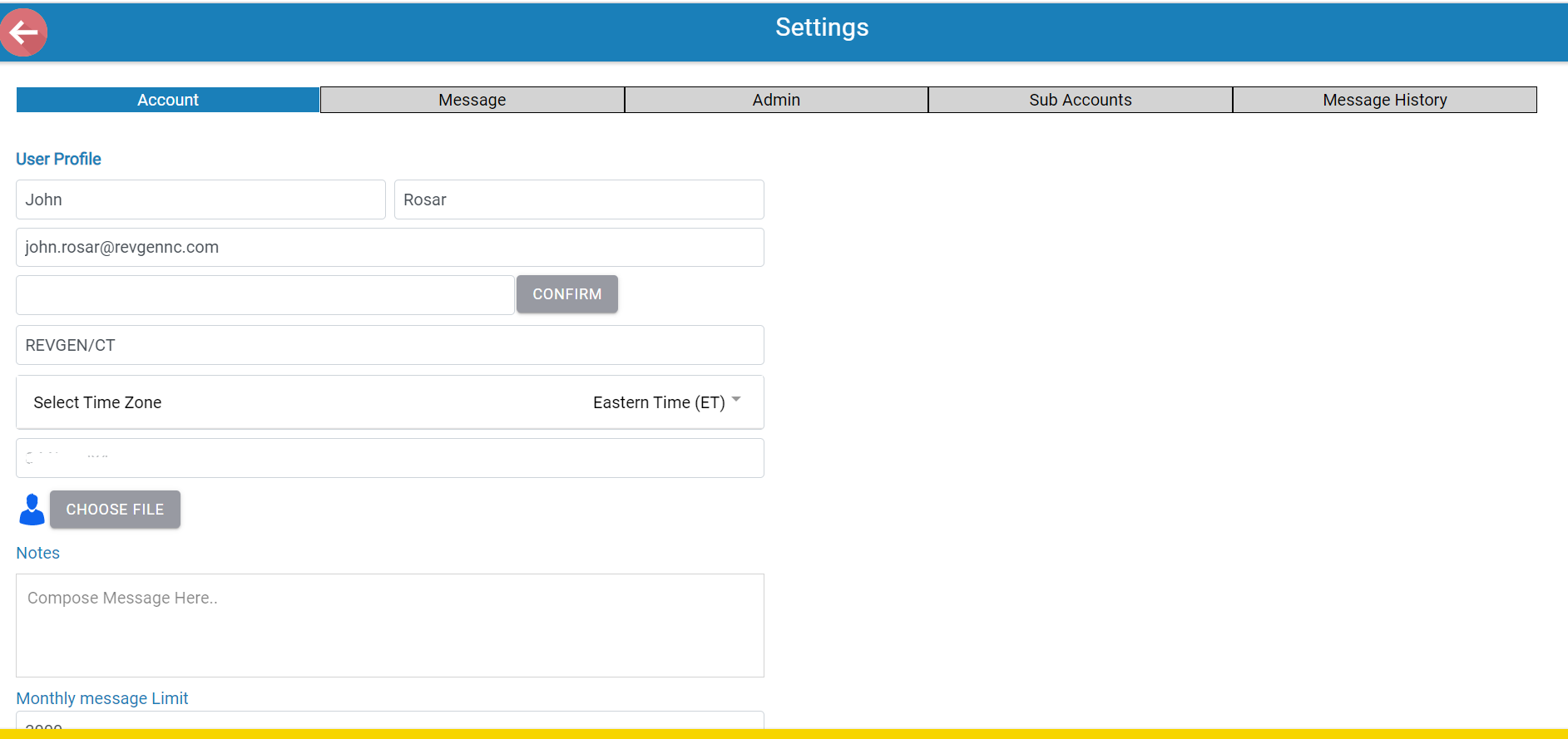Click the Monthly message Limit label
The width and height of the screenshot is (1568, 739).
102,698
